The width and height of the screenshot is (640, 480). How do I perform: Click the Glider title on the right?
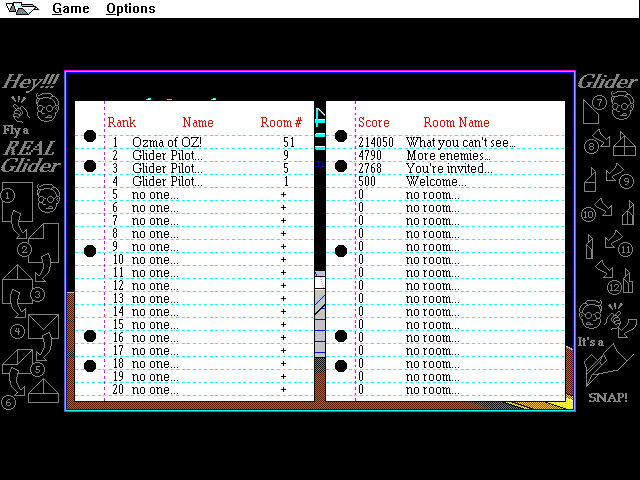[607, 82]
